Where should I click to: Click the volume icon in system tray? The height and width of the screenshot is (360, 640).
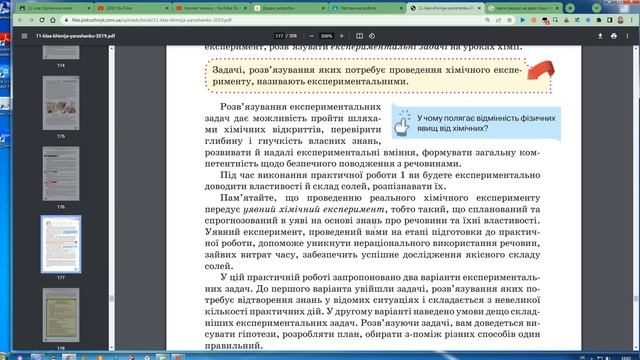608,358
